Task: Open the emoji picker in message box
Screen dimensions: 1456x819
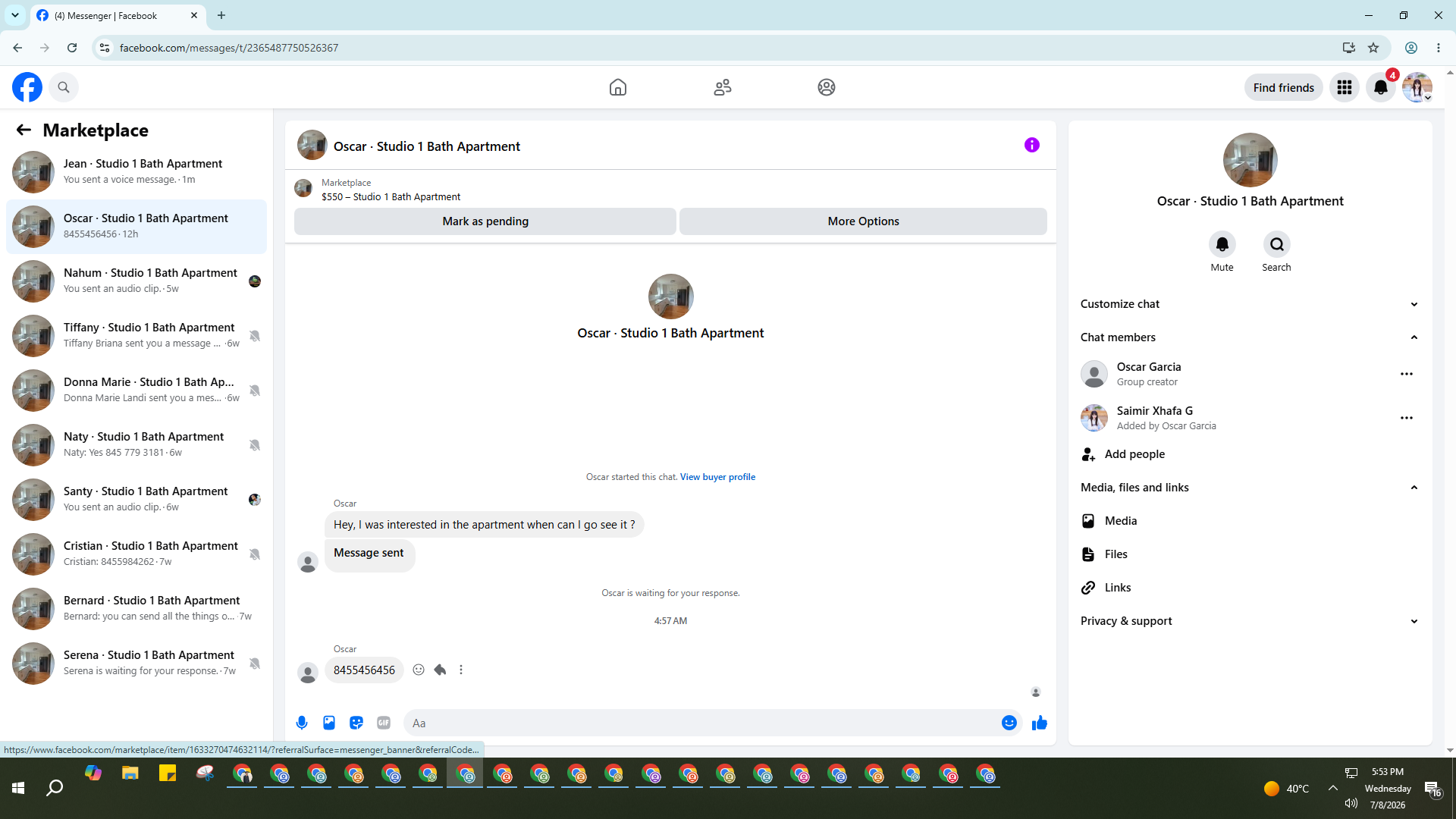Action: pyautogui.click(x=1009, y=723)
